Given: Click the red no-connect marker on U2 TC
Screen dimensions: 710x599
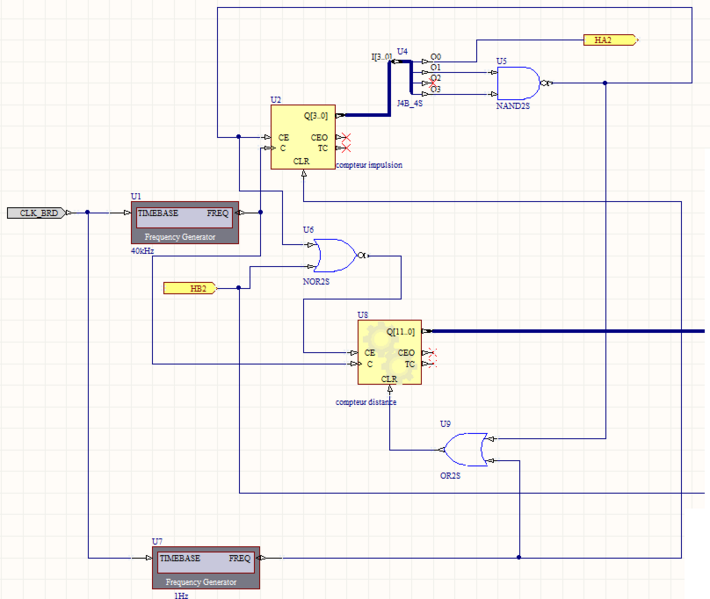Looking at the screenshot, I should pos(343,148).
